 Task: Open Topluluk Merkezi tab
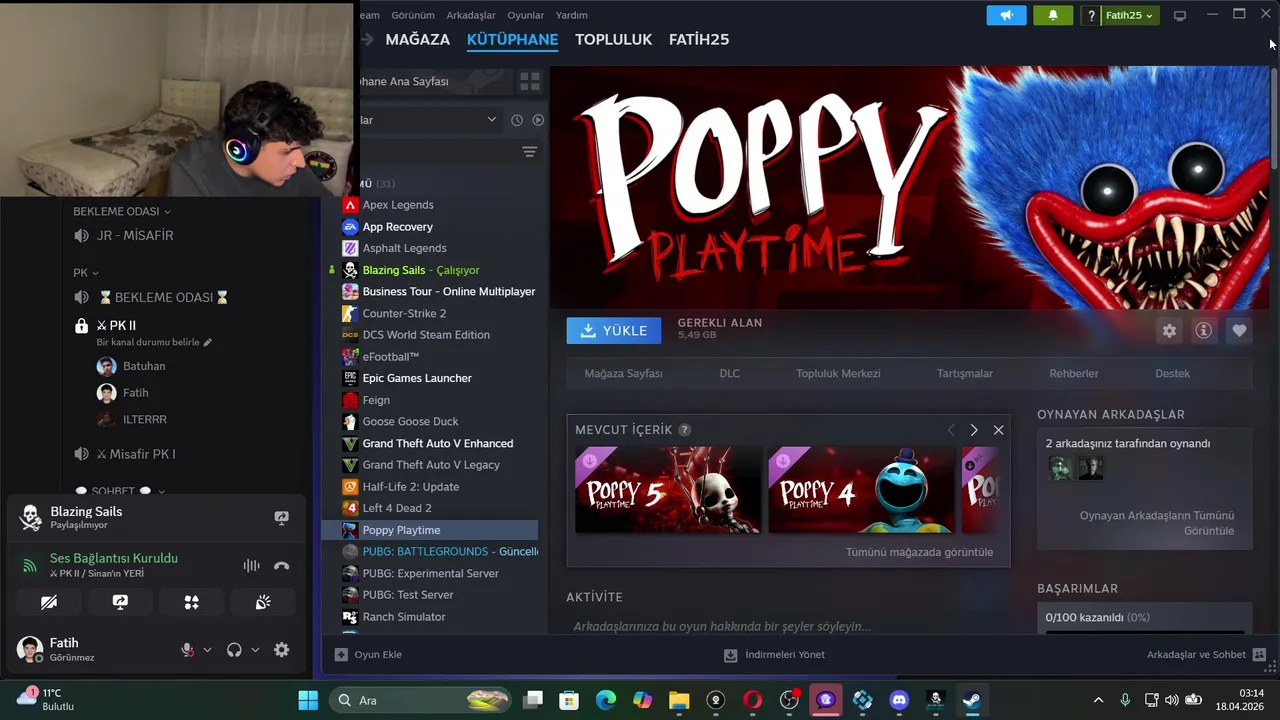point(838,373)
